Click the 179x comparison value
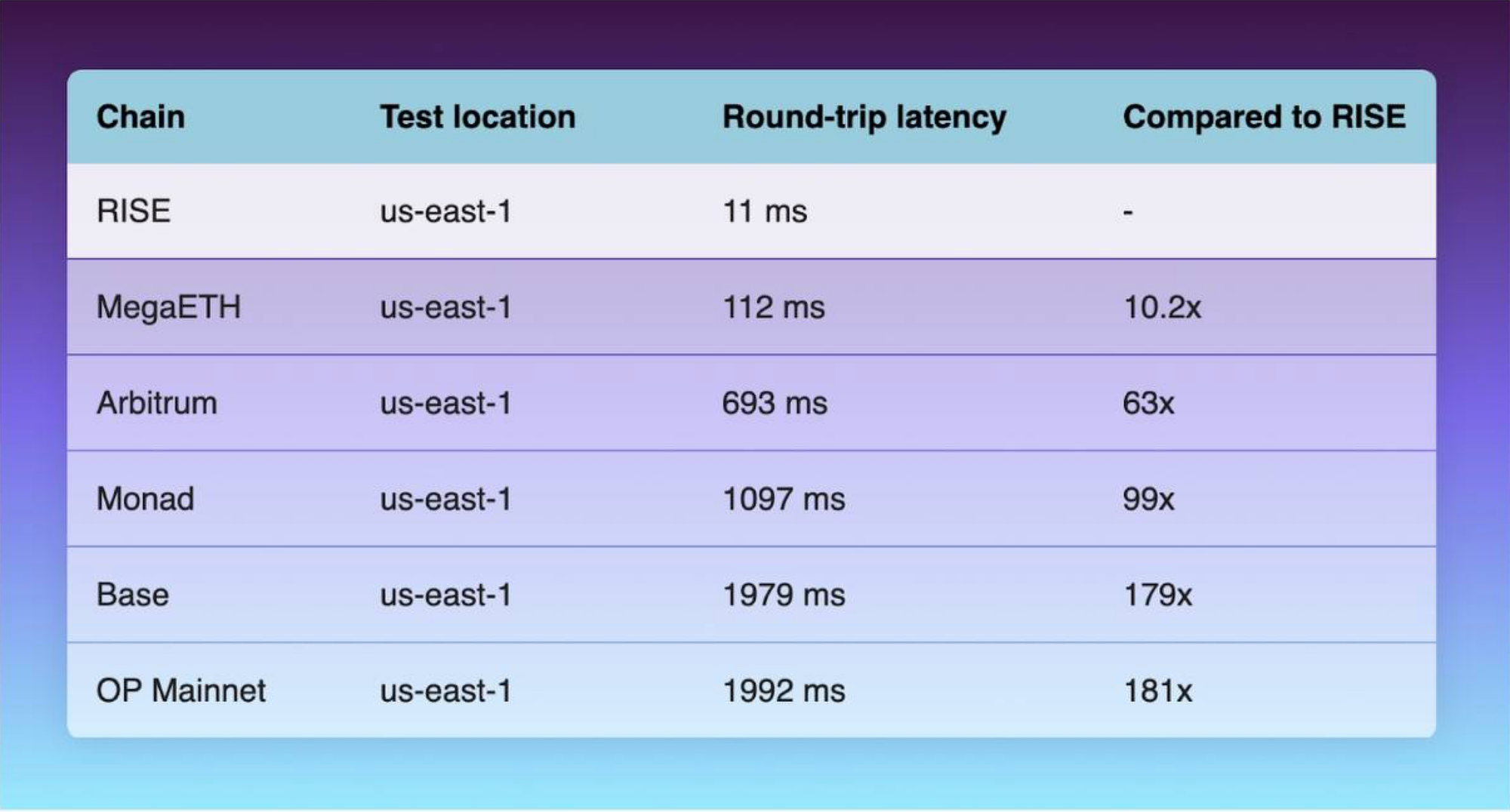This screenshot has width=1510, height=812. (1157, 595)
